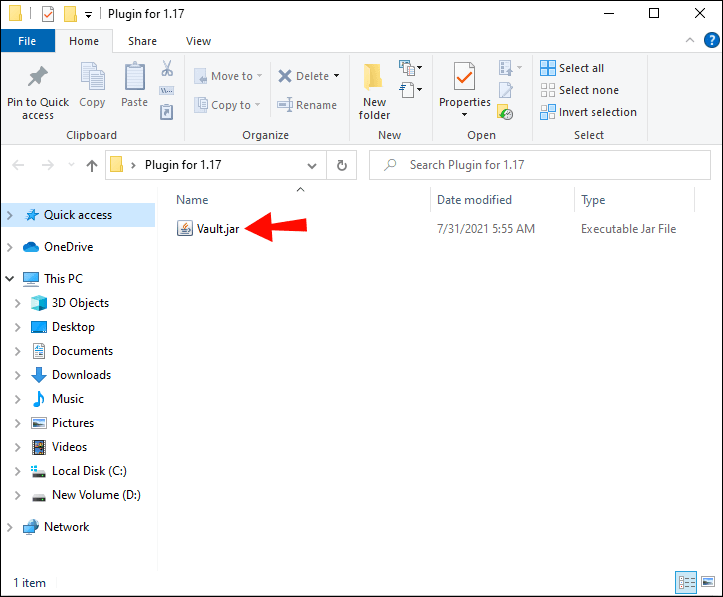Click the Copy to button
Image resolution: width=723 pixels, height=597 pixels.
coord(227,105)
